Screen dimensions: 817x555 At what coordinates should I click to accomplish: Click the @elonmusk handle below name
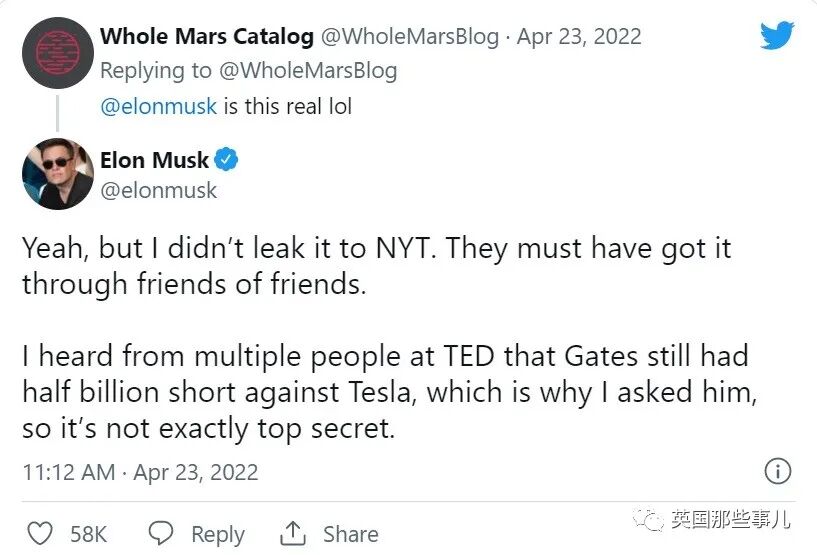coord(158,189)
